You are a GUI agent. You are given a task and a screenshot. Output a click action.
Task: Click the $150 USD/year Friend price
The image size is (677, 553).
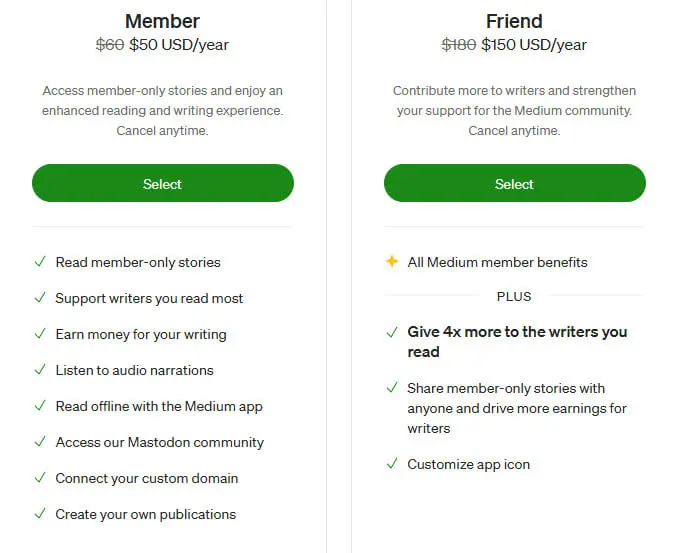coord(534,45)
